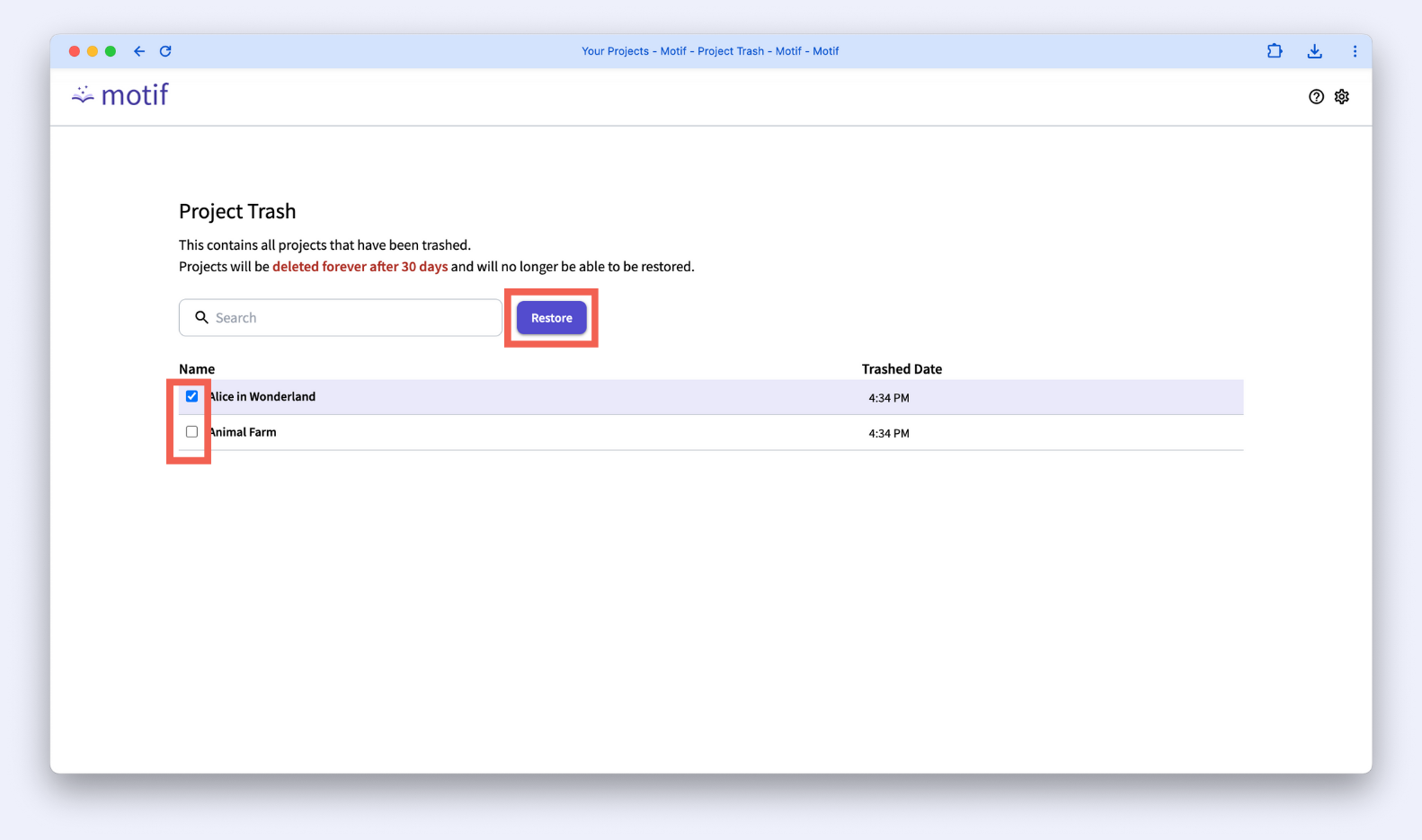Image resolution: width=1422 pixels, height=840 pixels.
Task: Click the red close window button
Action: [75, 51]
